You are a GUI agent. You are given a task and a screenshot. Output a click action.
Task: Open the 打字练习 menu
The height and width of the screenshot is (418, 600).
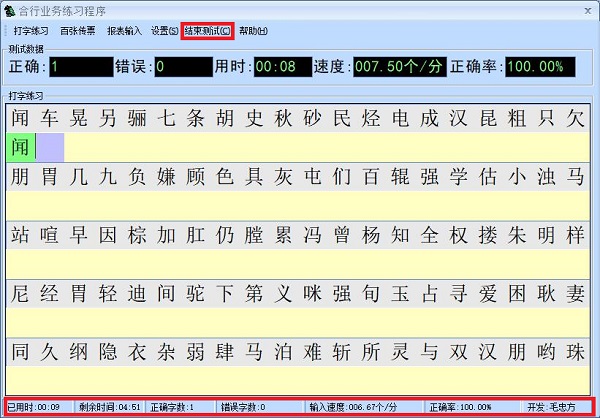[x=31, y=32]
